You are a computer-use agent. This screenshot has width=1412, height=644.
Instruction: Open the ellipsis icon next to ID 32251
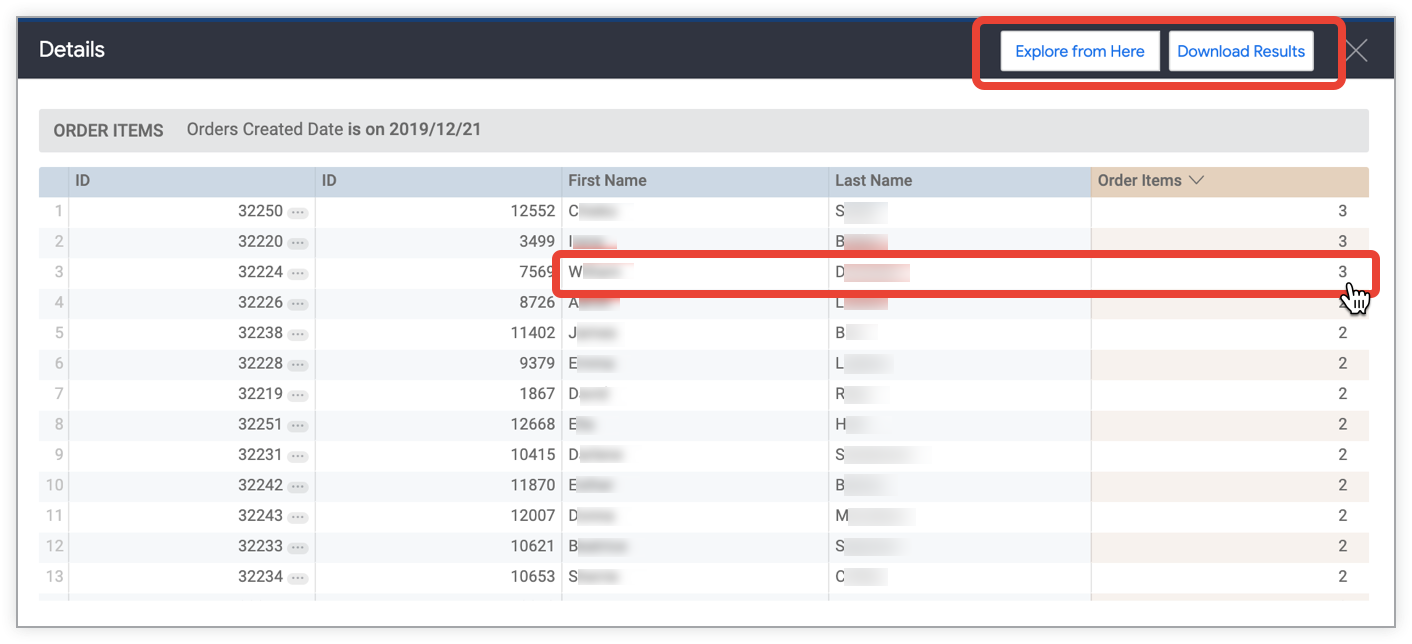point(299,424)
